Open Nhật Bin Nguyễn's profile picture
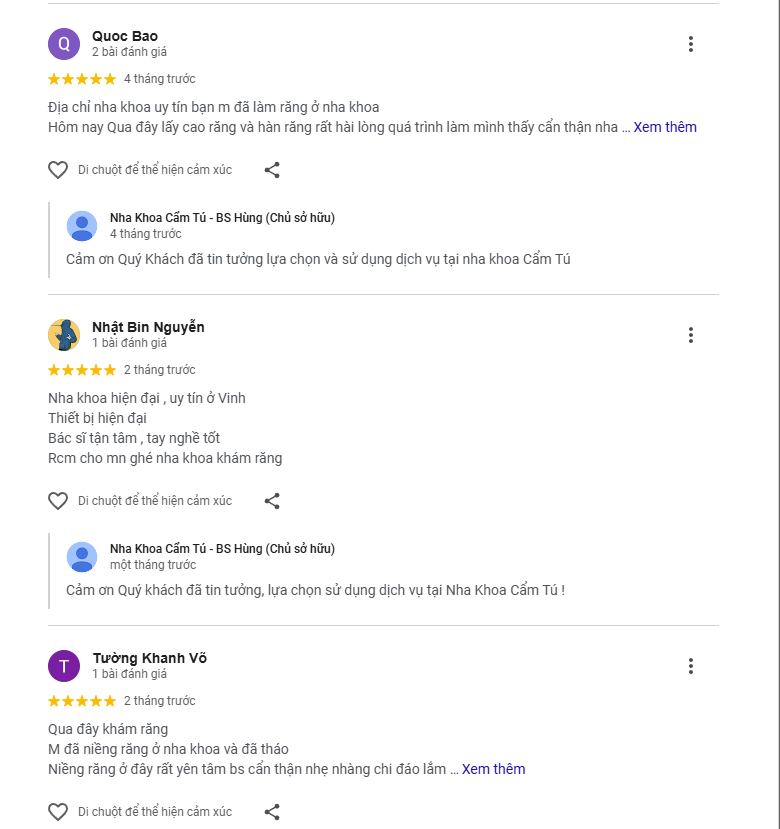780x829 pixels. point(64,335)
